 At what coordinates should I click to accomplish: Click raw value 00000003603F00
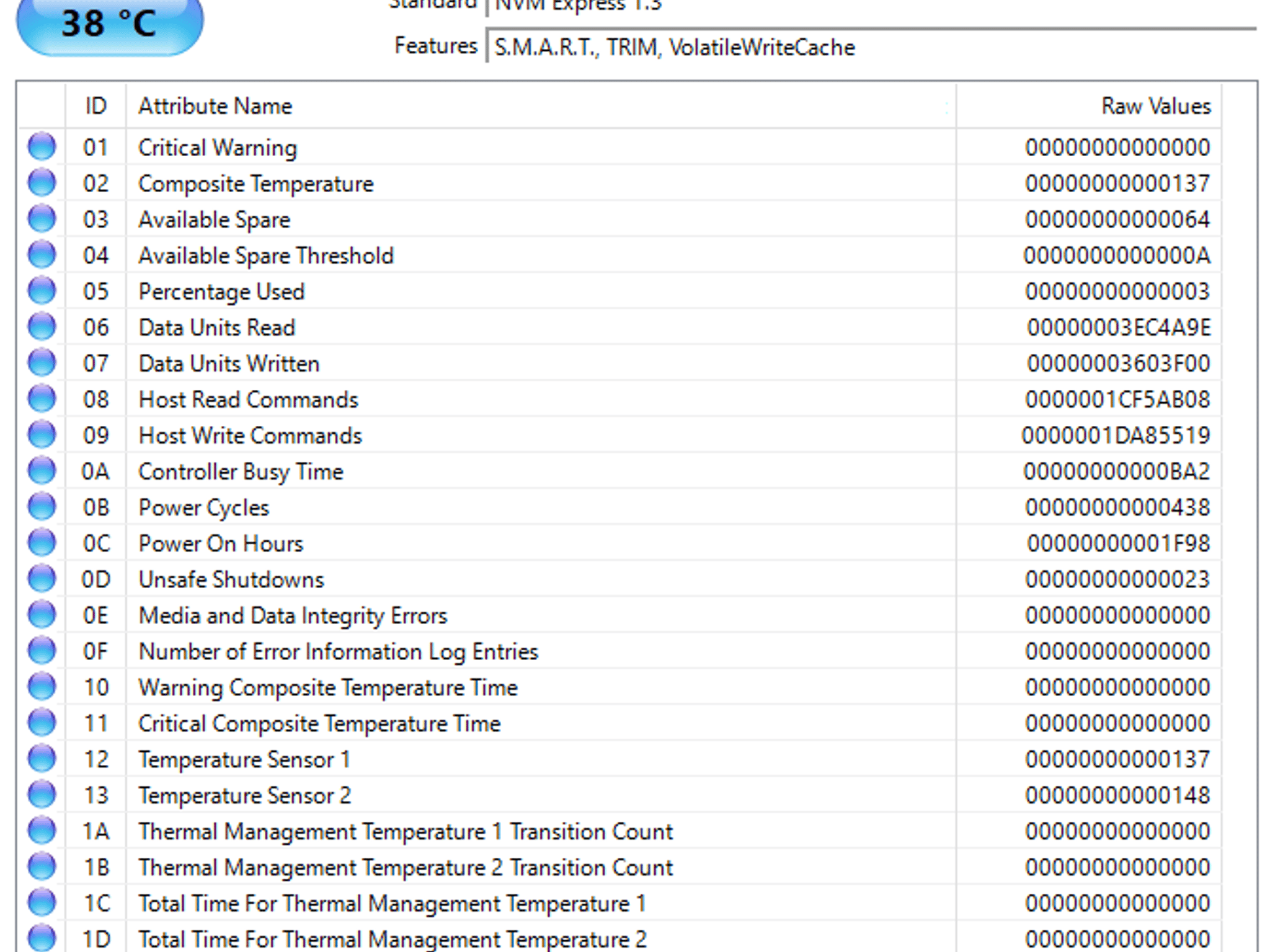(x=1119, y=363)
